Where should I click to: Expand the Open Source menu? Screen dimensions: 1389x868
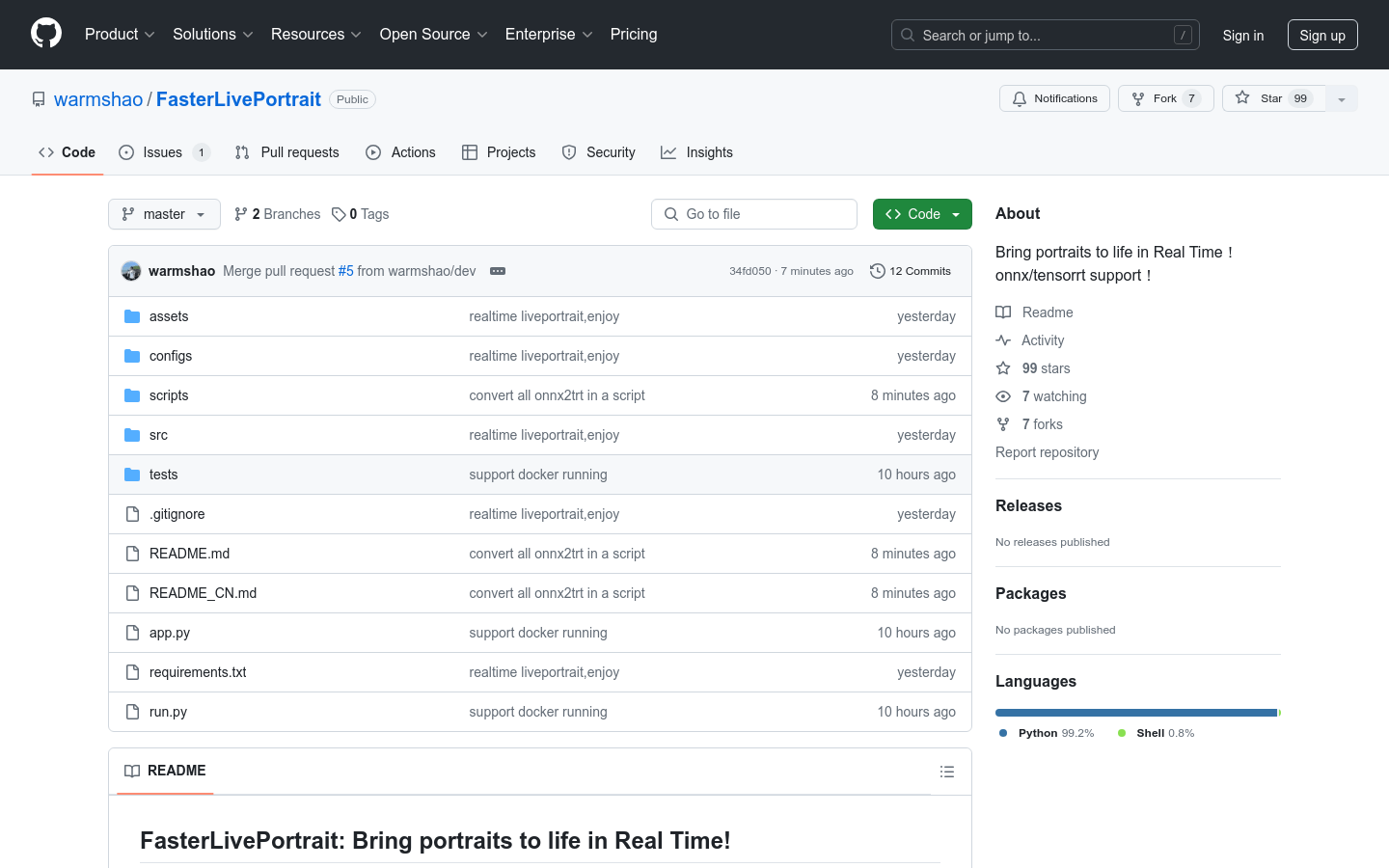(x=434, y=35)
